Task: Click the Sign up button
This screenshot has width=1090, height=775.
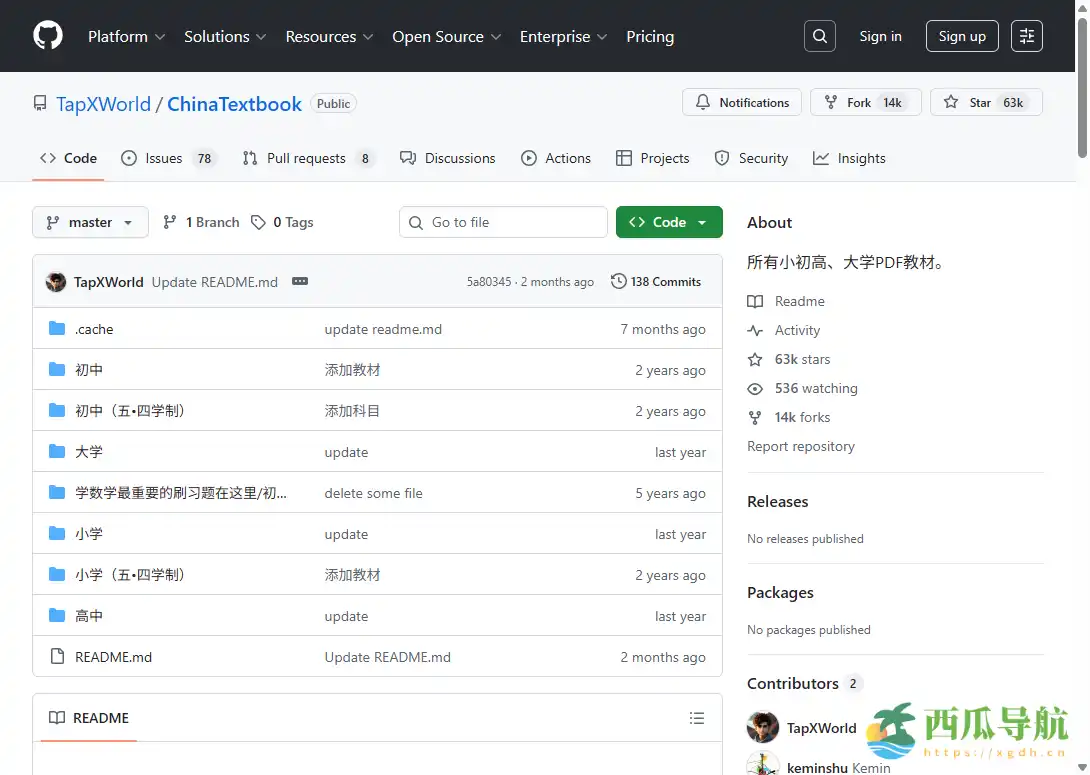Action: tap(961, 36)
